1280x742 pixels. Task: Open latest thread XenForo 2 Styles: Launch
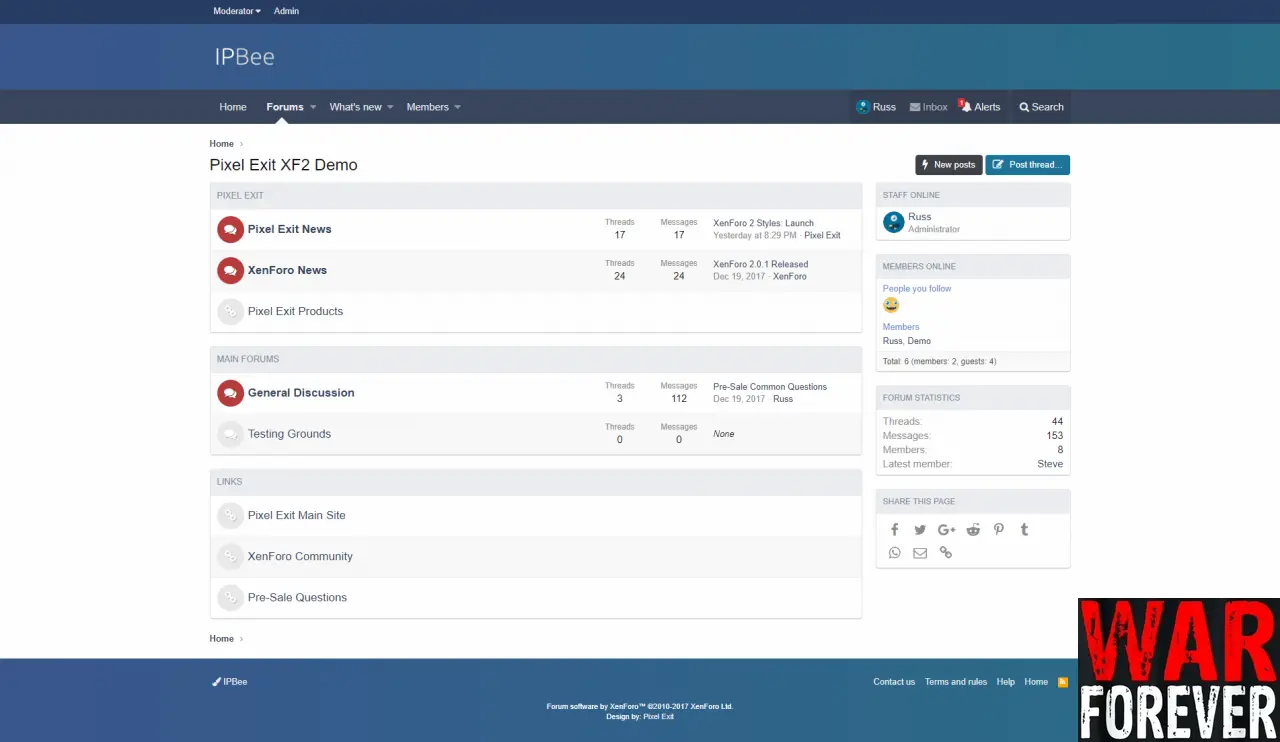[x=763, y=223]
